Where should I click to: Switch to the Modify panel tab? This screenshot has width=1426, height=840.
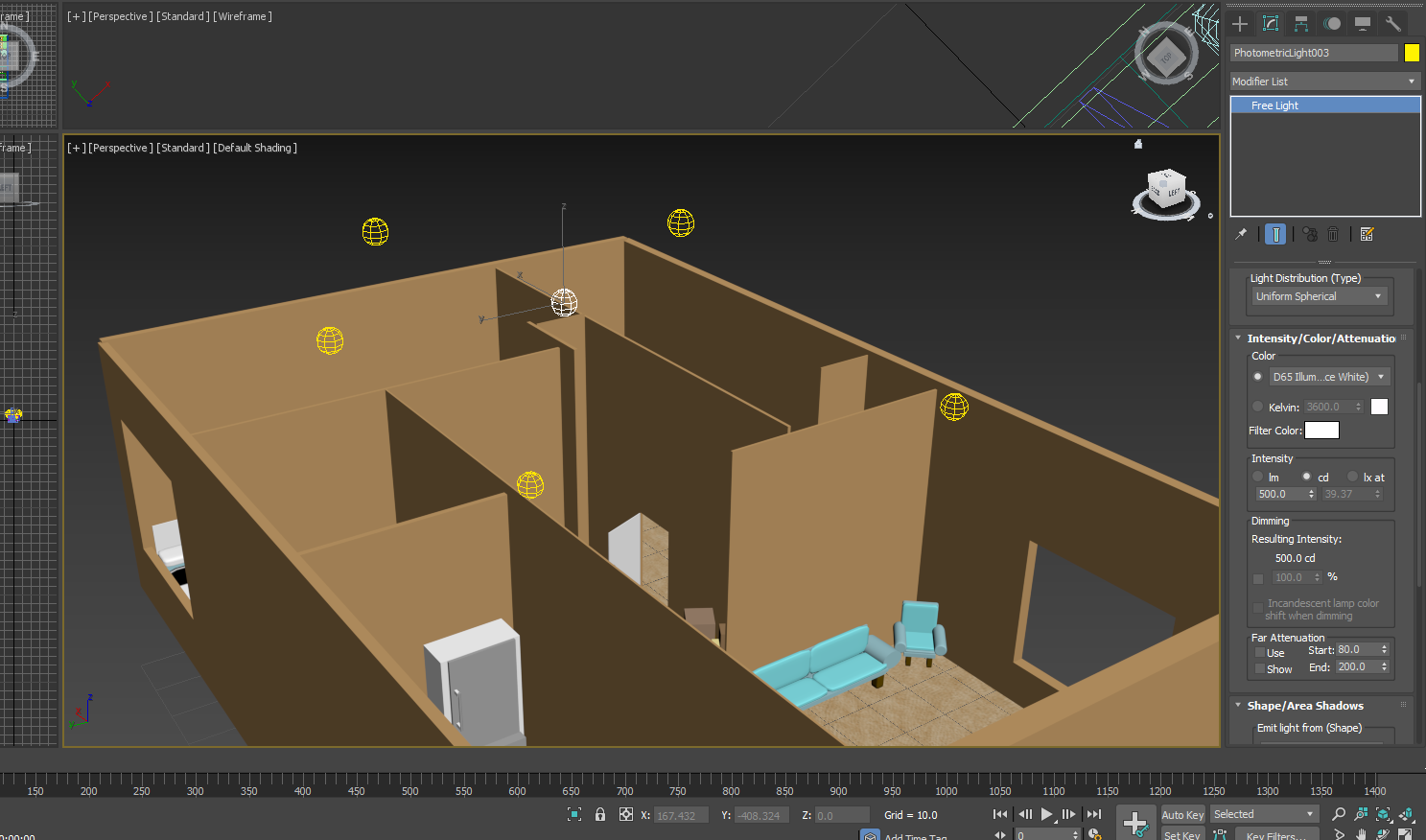coord(1271,24)
